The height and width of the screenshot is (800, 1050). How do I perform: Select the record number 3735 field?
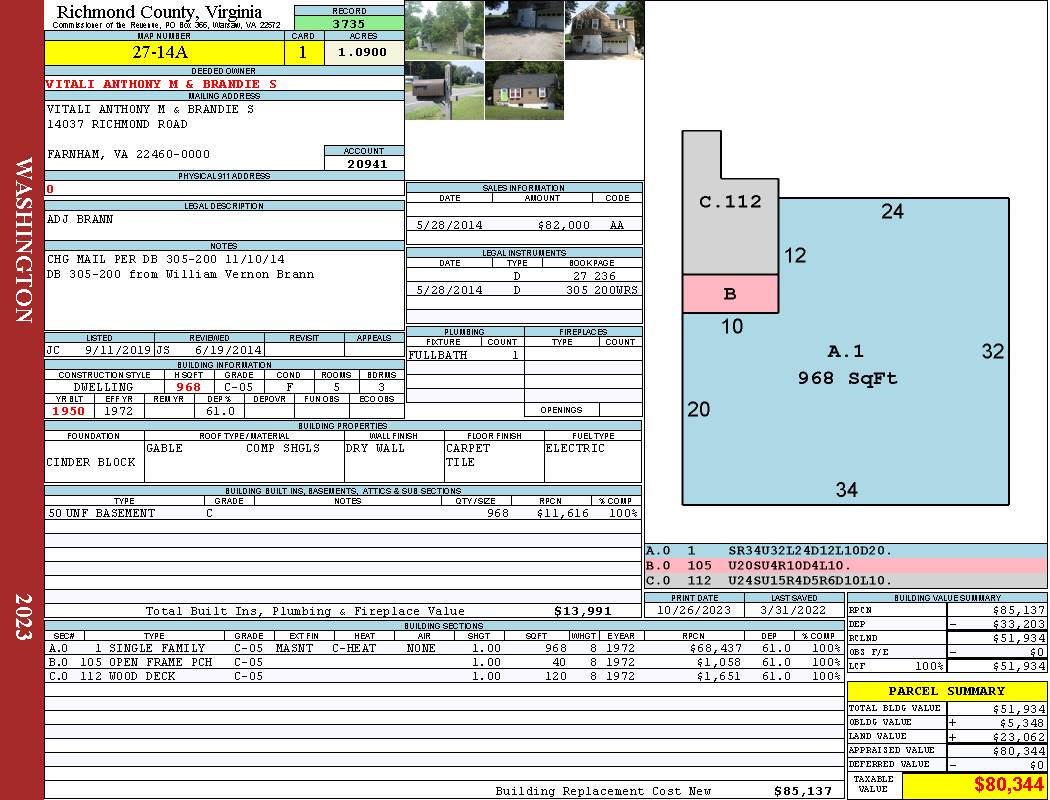pos(349,23)
